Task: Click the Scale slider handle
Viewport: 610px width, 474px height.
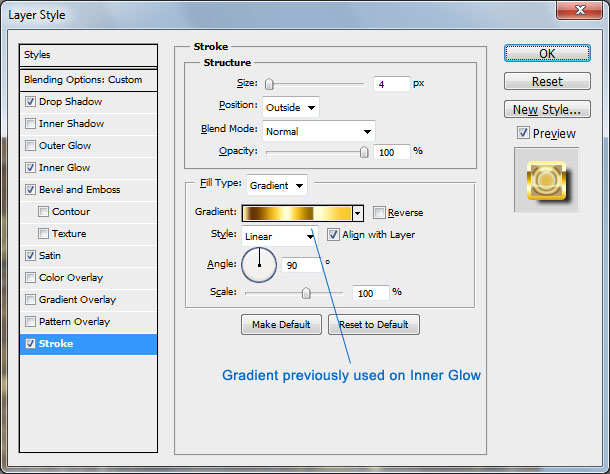Action: (x=306, y=293)
